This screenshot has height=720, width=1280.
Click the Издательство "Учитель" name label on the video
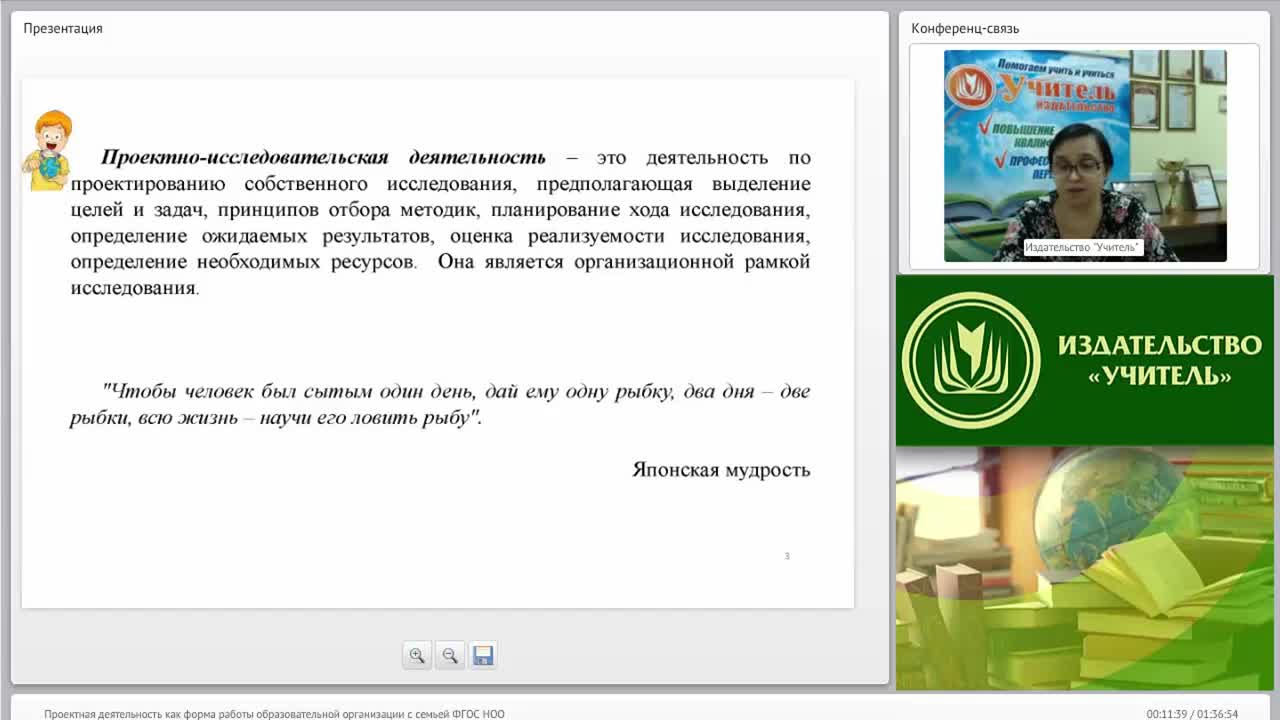(x=1083, y=247)
